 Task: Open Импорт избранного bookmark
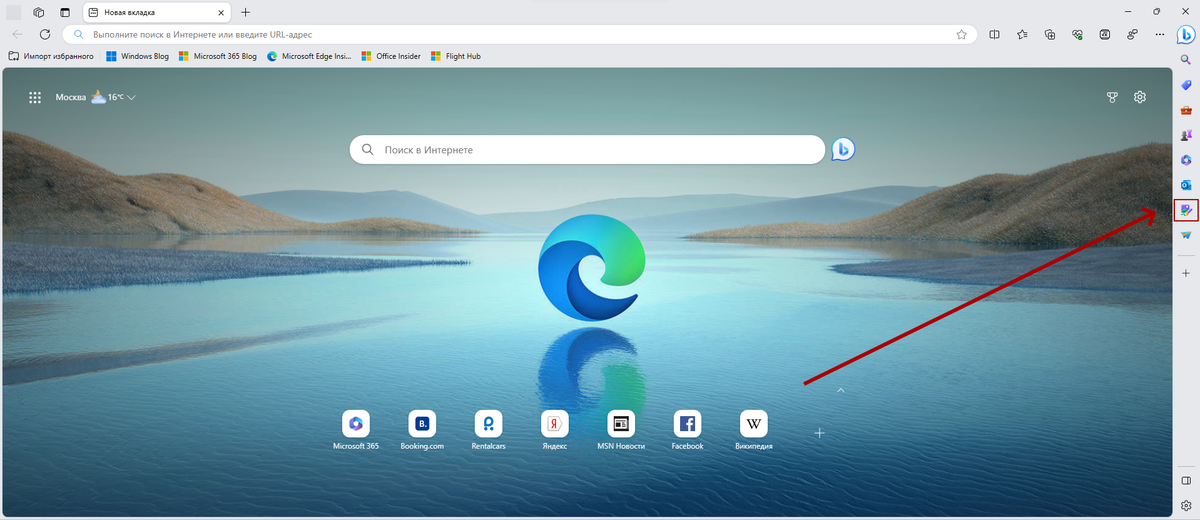pyautogui.click(x=51, y=56)
